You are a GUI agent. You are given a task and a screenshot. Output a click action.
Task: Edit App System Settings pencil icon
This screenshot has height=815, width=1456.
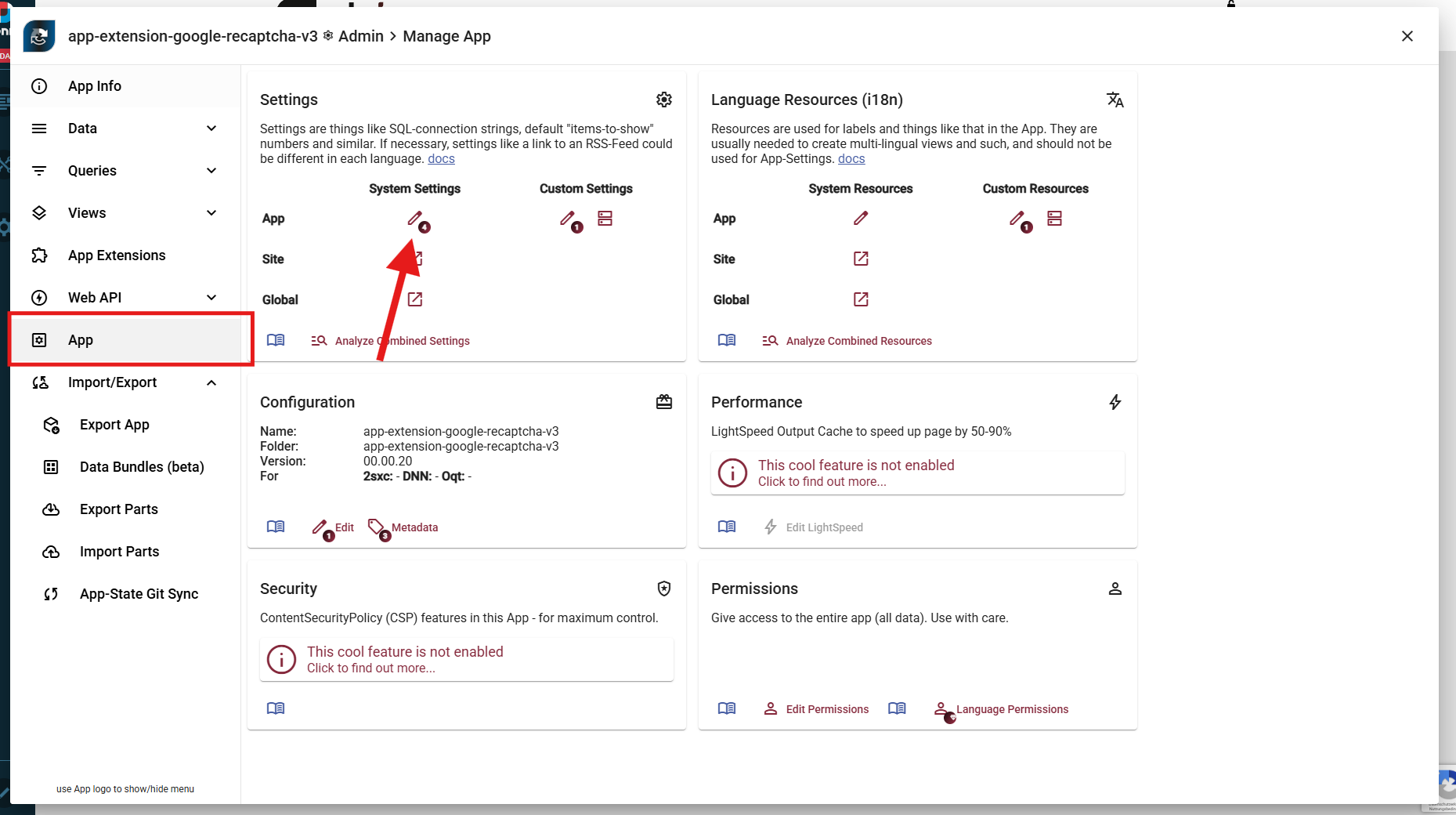tap(415, 219)
